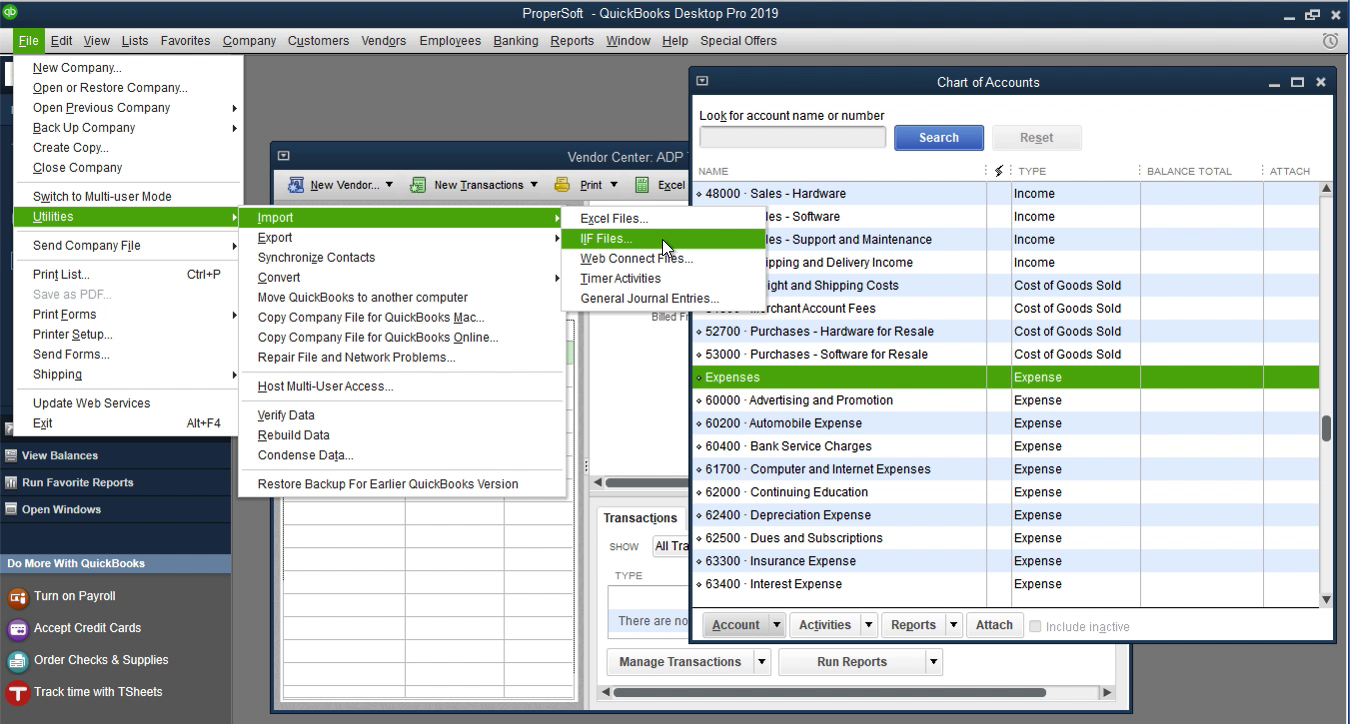Click the Search button in Chart of Accounts

pos(938,138)
